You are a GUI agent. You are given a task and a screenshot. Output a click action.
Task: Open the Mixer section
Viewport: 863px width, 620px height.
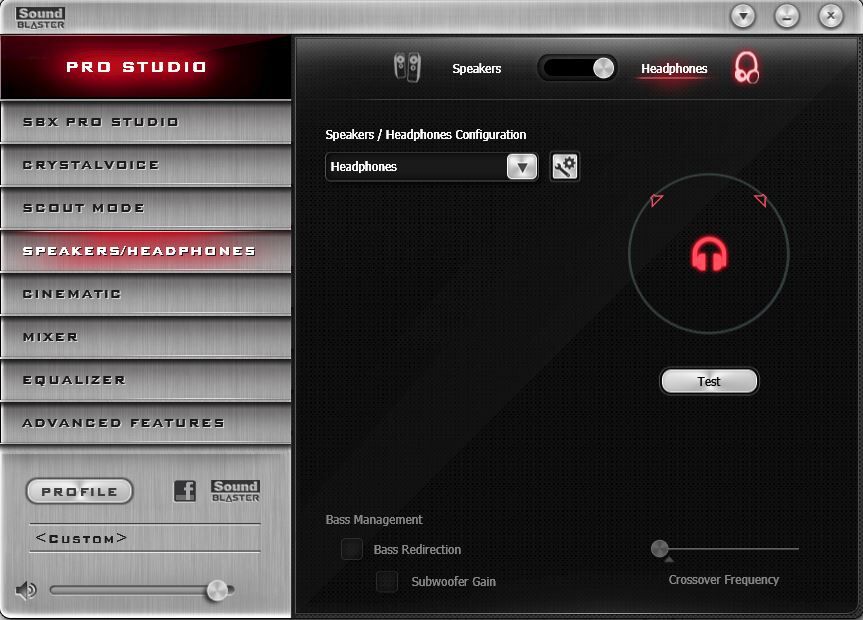[146, 336]
